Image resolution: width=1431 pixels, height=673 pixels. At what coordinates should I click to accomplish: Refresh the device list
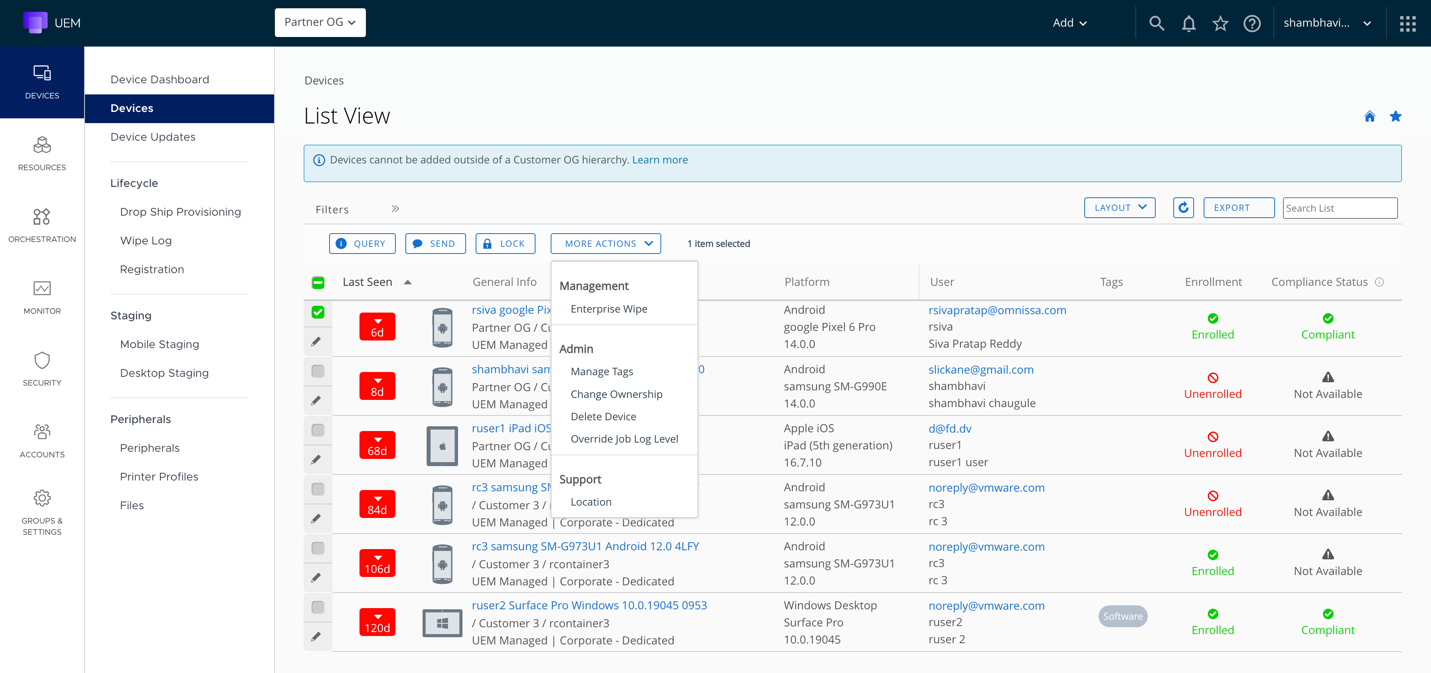point(1183,207)
